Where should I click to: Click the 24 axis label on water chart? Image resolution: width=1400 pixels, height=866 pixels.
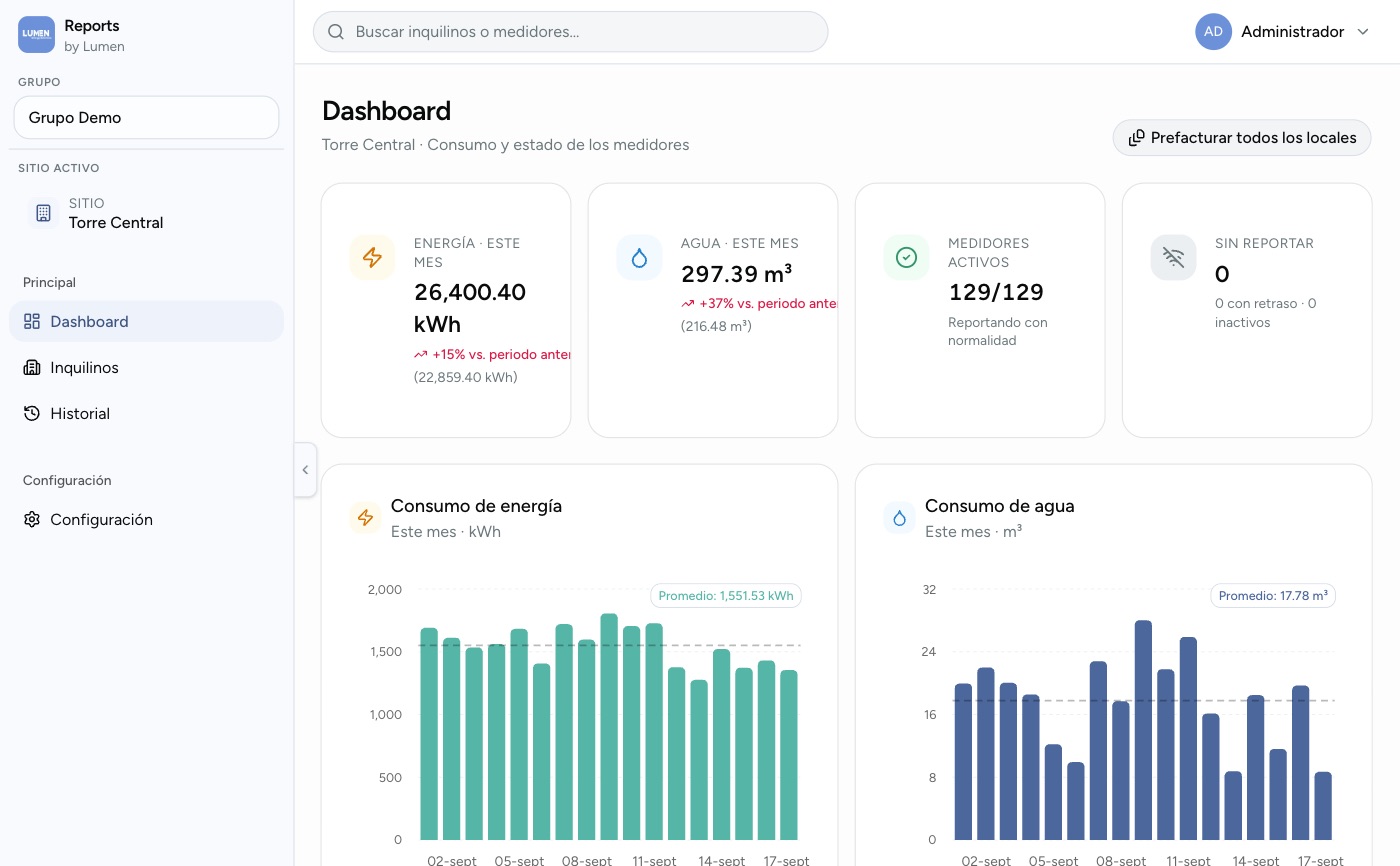click(x=930, y=652)
